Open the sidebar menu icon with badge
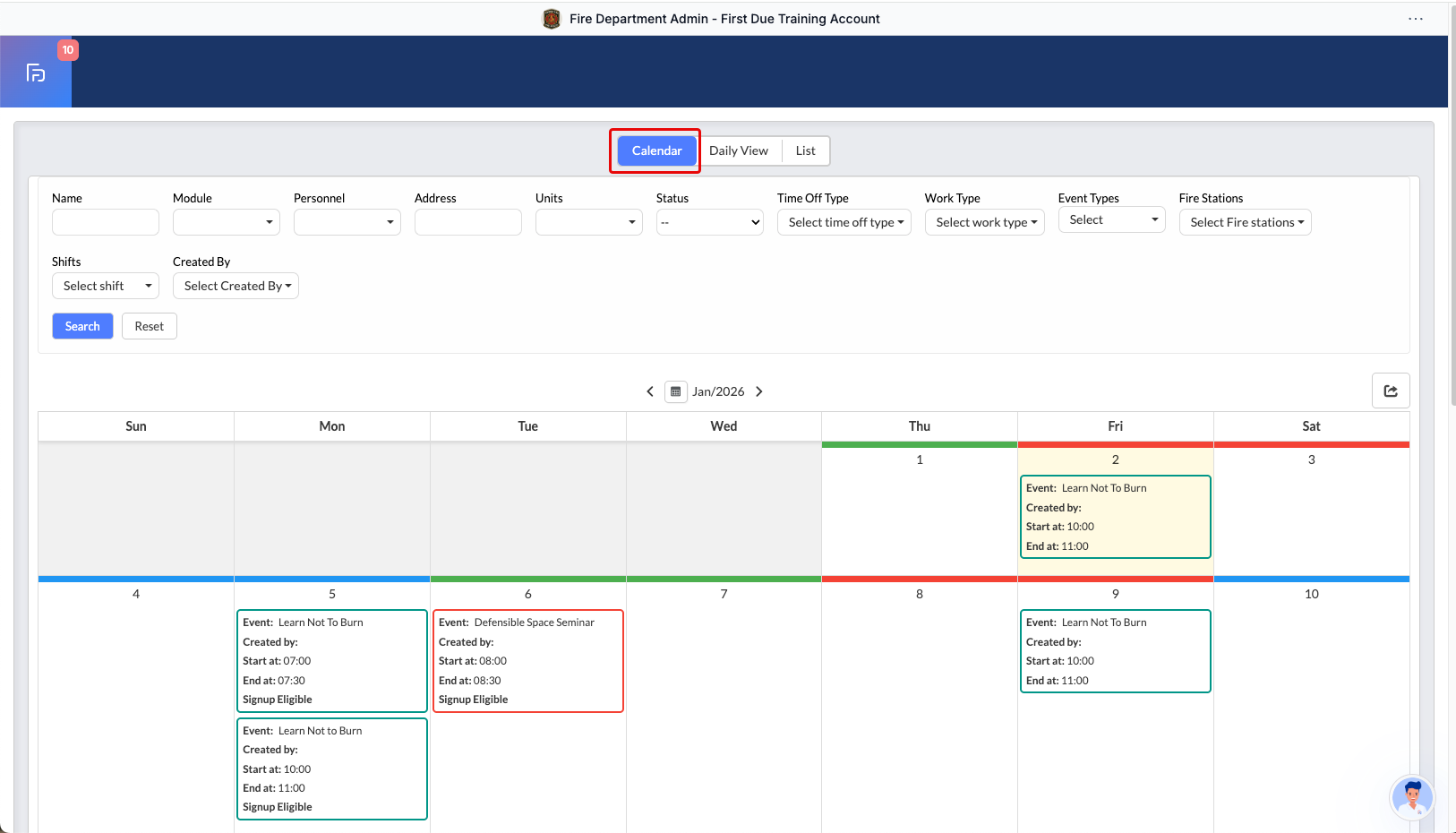The image size is (1456, 833). (36, 73)
